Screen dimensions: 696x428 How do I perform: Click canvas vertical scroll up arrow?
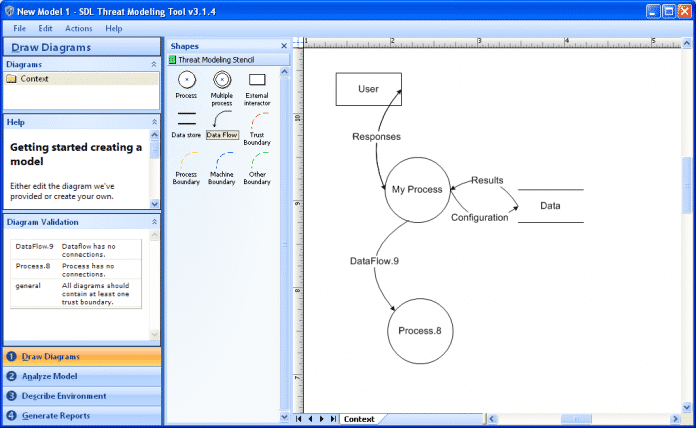coord(687,43)
